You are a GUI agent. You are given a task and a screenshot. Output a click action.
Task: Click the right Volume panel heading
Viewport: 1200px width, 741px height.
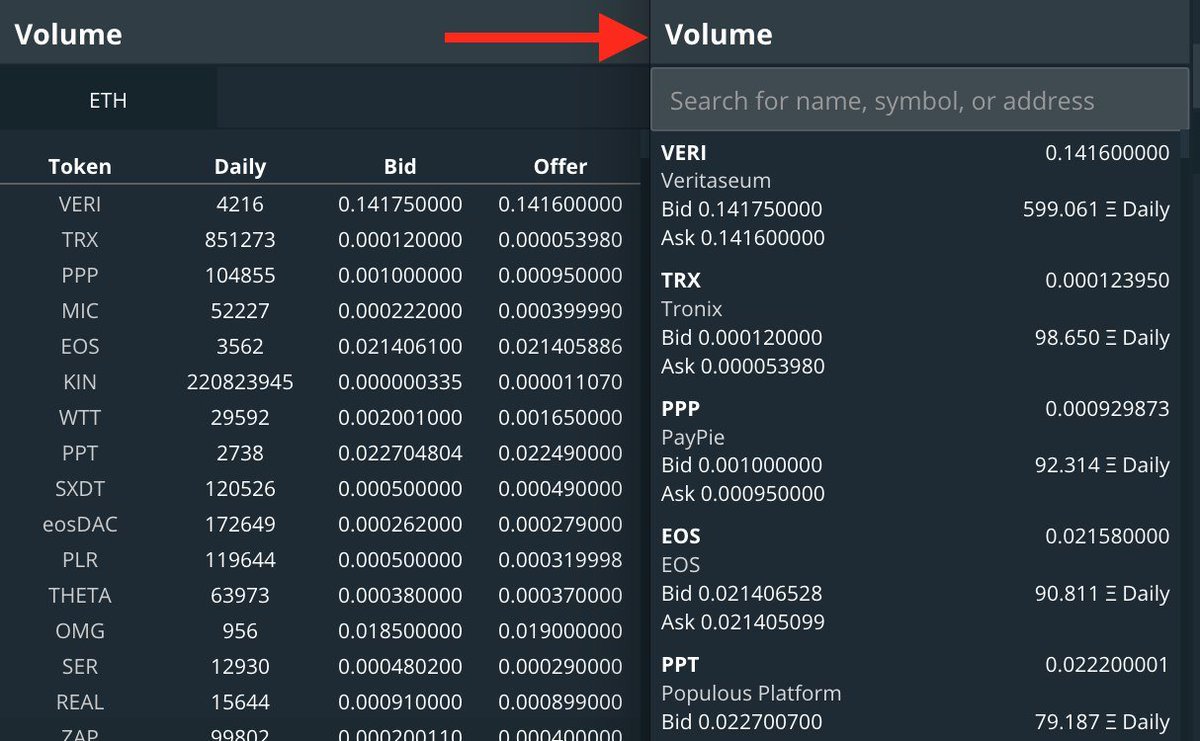(x=719, y=35)
